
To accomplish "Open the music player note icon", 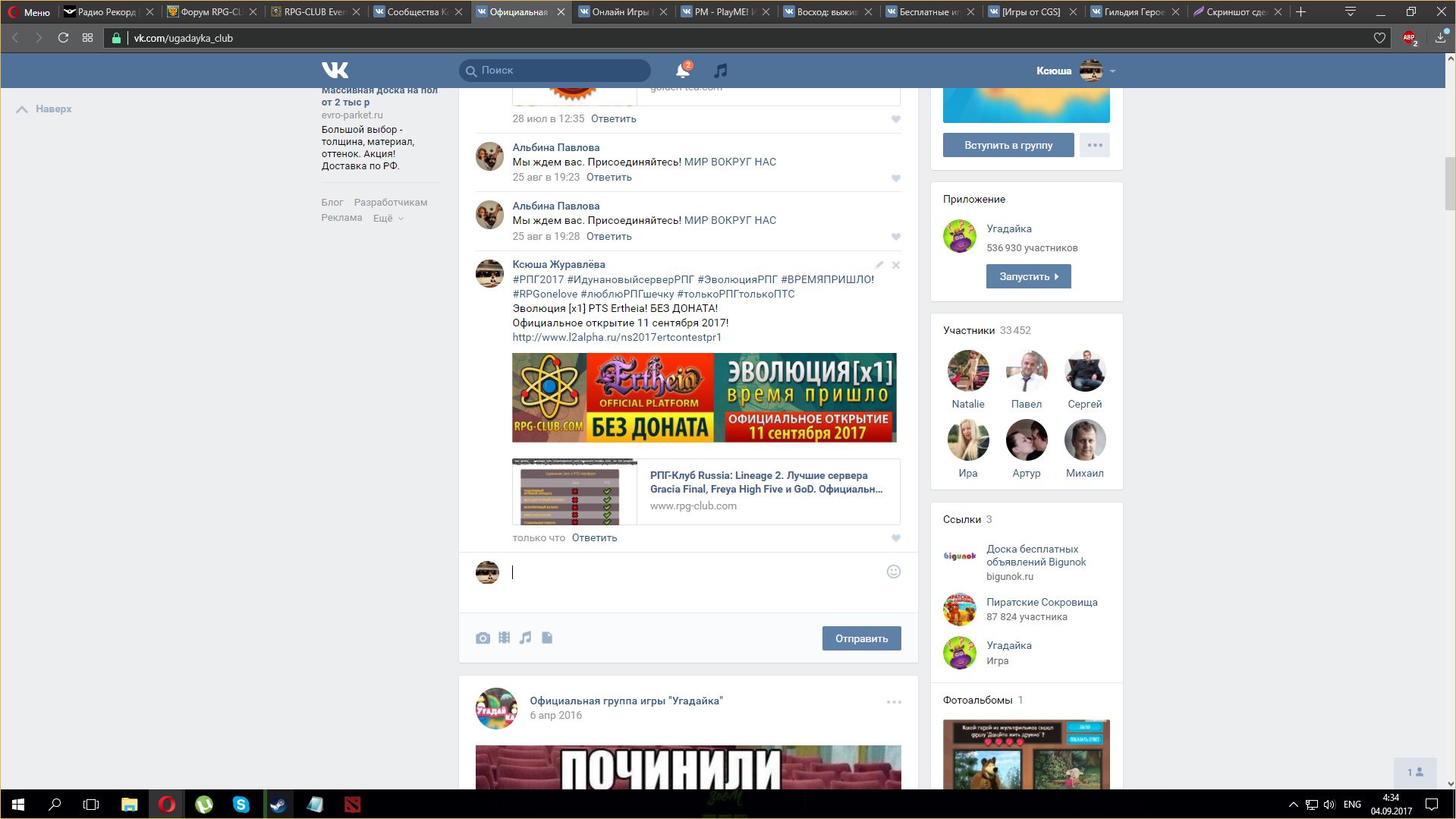I will coord(720,71).
